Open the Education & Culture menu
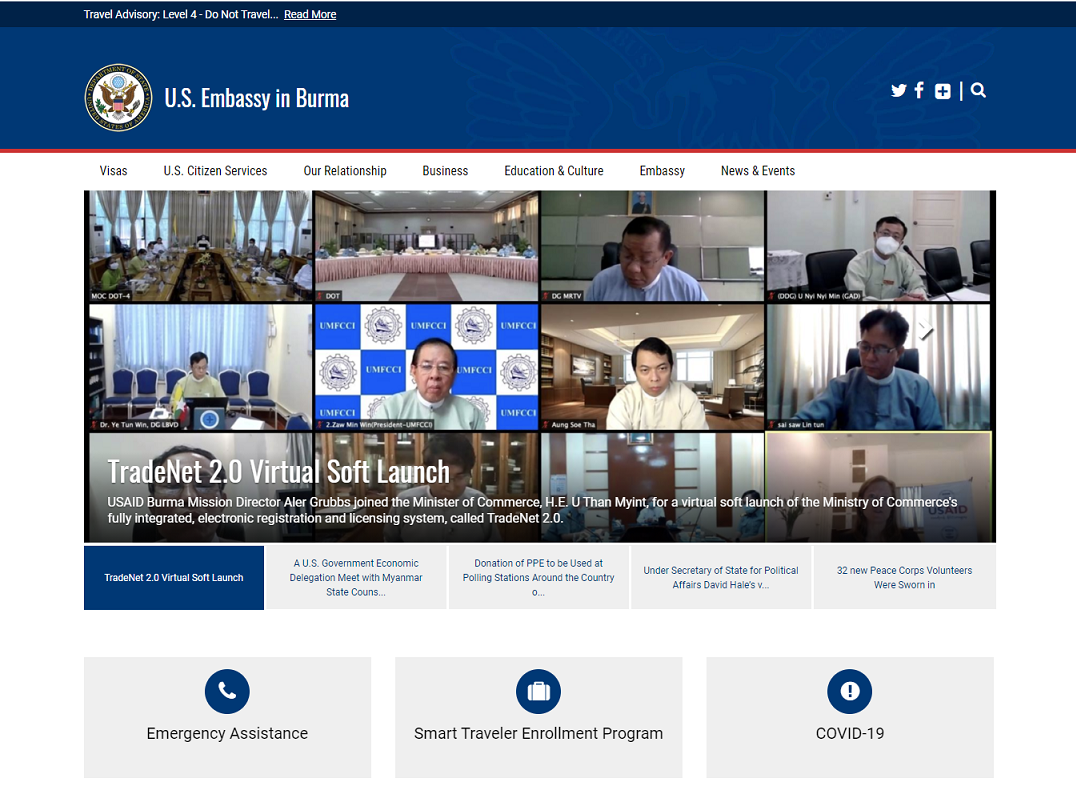 [x=554, y=171]
